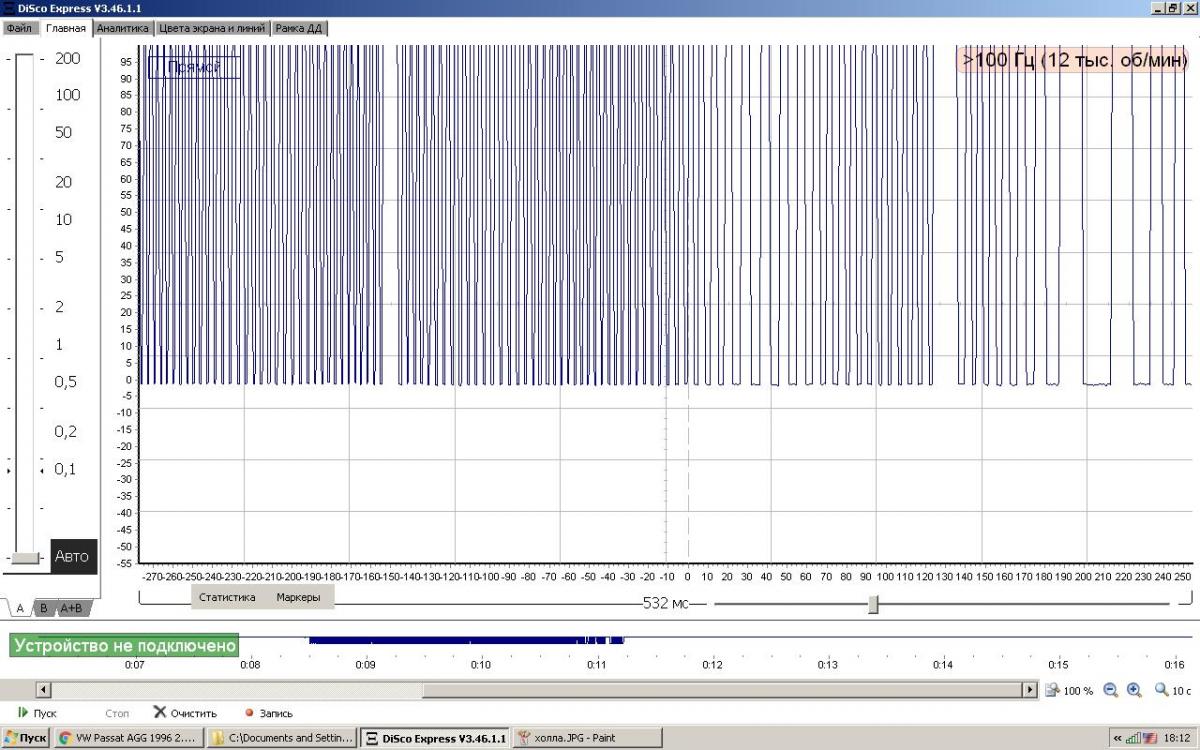This screenshot has height=750, width=1200.
Task: Click the zoom in magnifier icon
Action: [1134, 690]
